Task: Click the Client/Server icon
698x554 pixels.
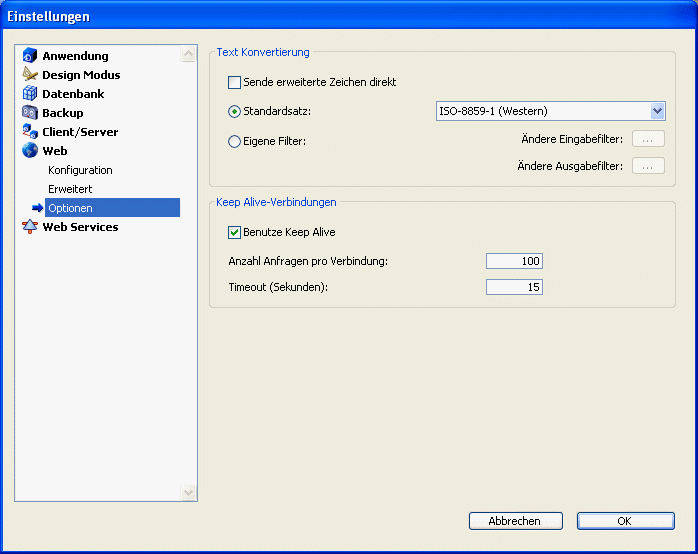Action: (x=30, y=132)
